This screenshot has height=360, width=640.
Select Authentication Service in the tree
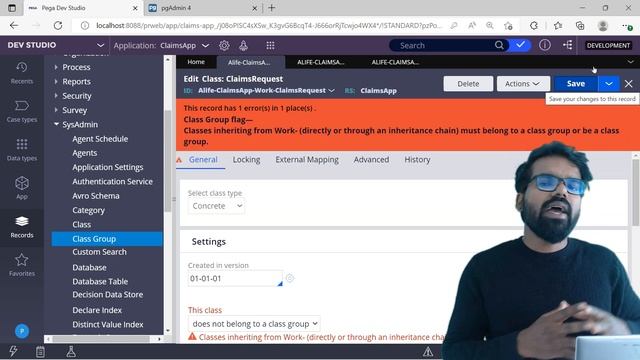pyautogui.click(x=112, y=182)
